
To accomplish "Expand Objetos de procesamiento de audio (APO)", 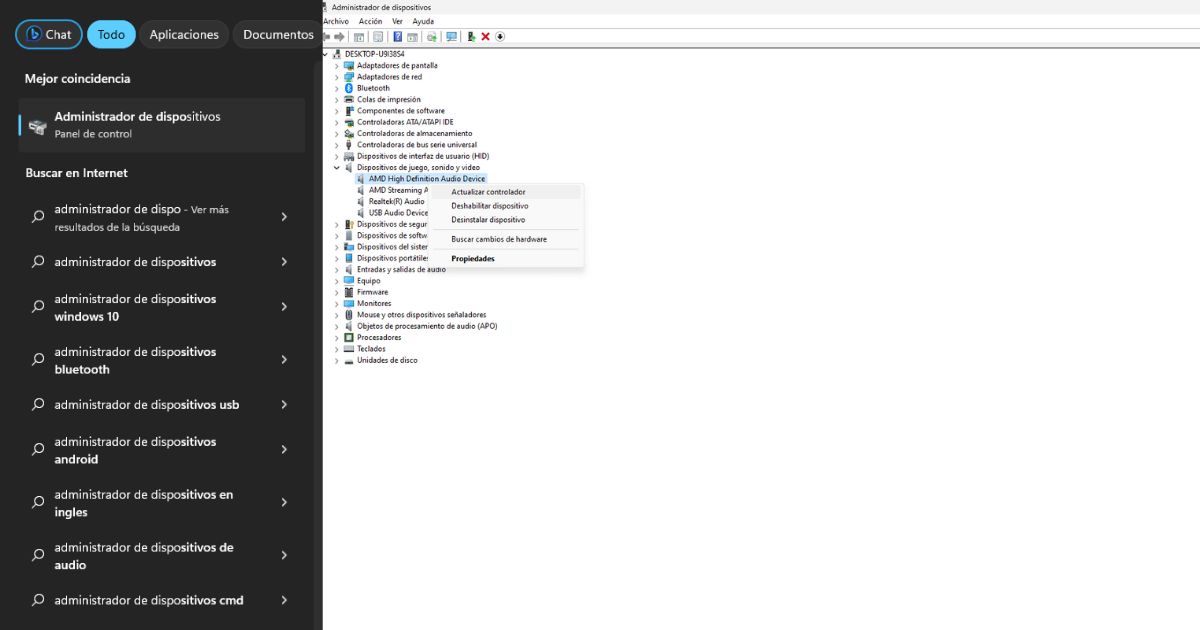I will (337, 326).
